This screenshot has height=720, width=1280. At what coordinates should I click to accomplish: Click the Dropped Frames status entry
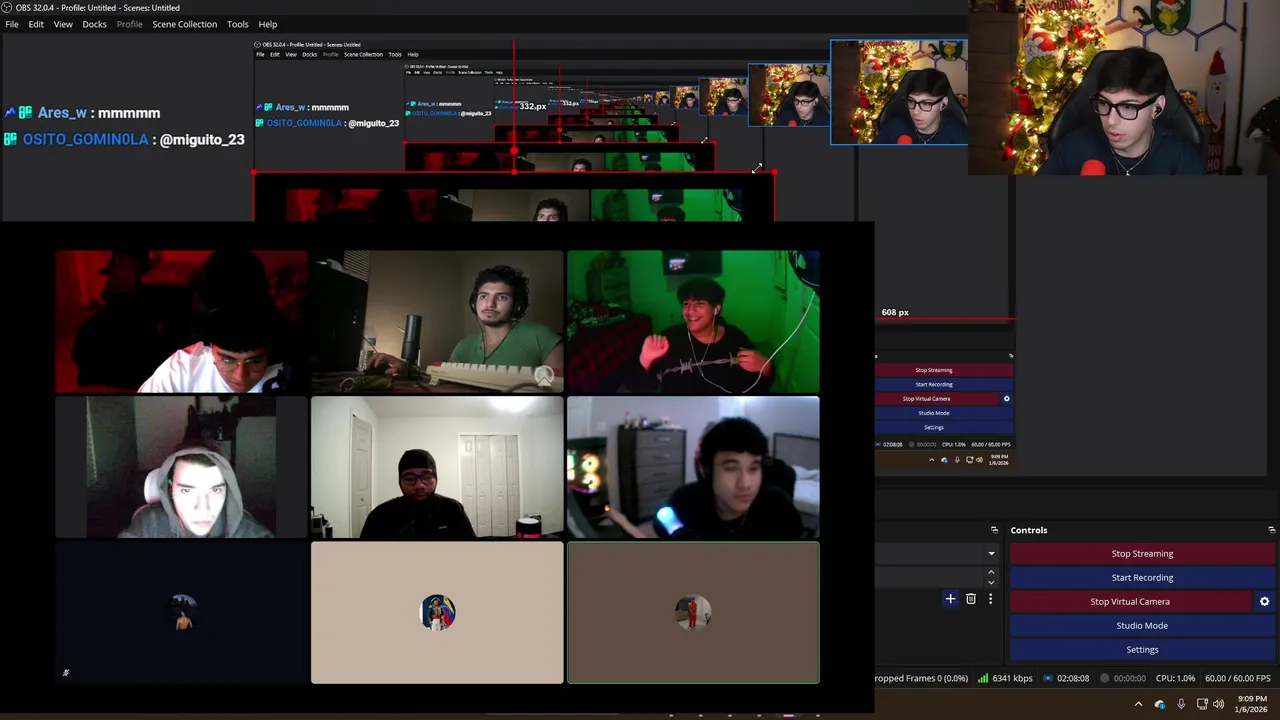point(922,678)
